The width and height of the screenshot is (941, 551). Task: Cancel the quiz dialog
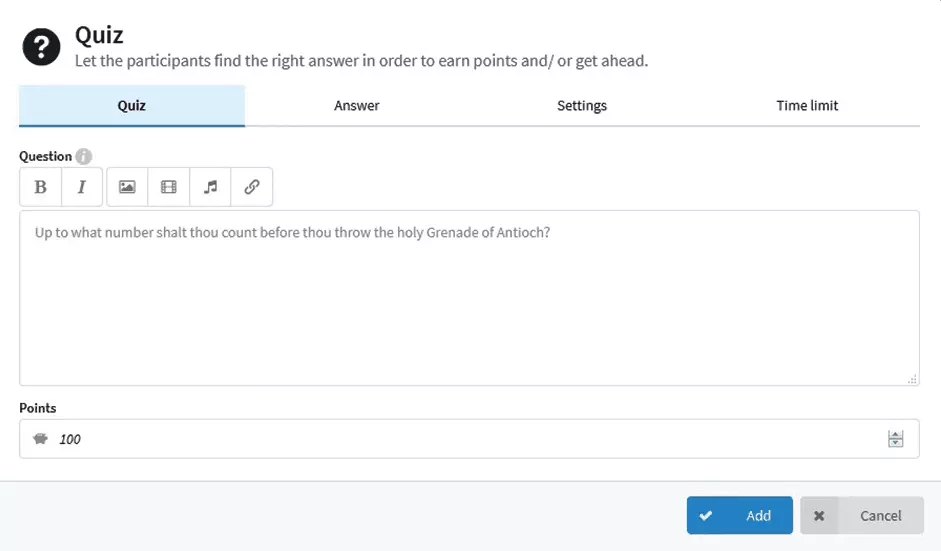[x=862, y=515]
